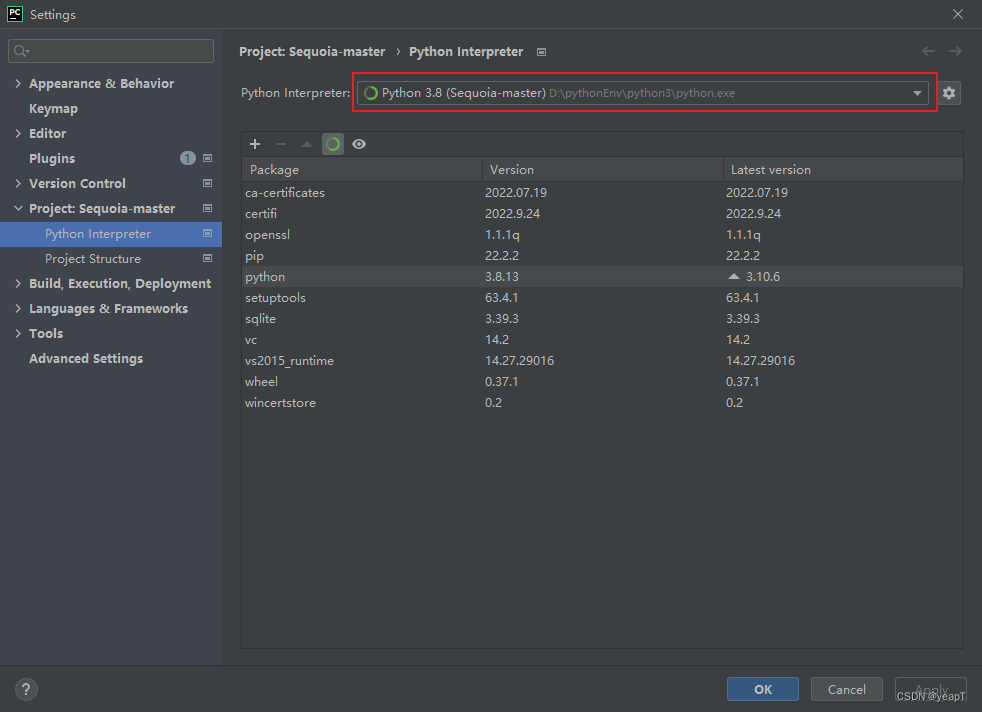This screenshot has height=712, width=982.
Task: Select the setuptools package row
Action: click(602, 297)
